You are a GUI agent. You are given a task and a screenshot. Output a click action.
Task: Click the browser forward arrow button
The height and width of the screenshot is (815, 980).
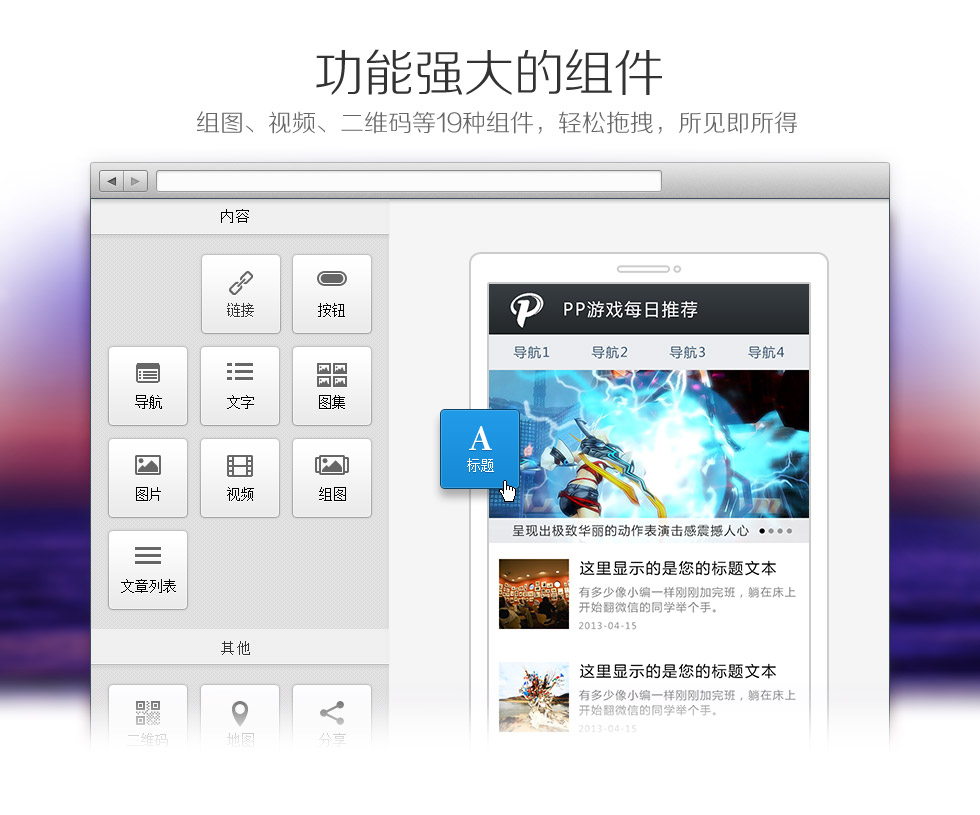pos(136,181)
